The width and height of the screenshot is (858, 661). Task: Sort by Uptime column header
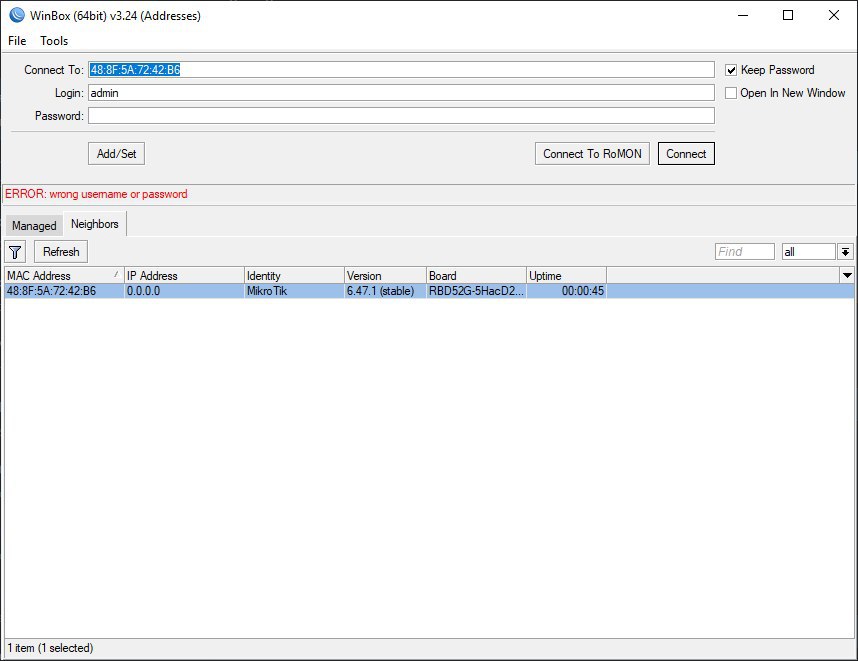(567, 276)
